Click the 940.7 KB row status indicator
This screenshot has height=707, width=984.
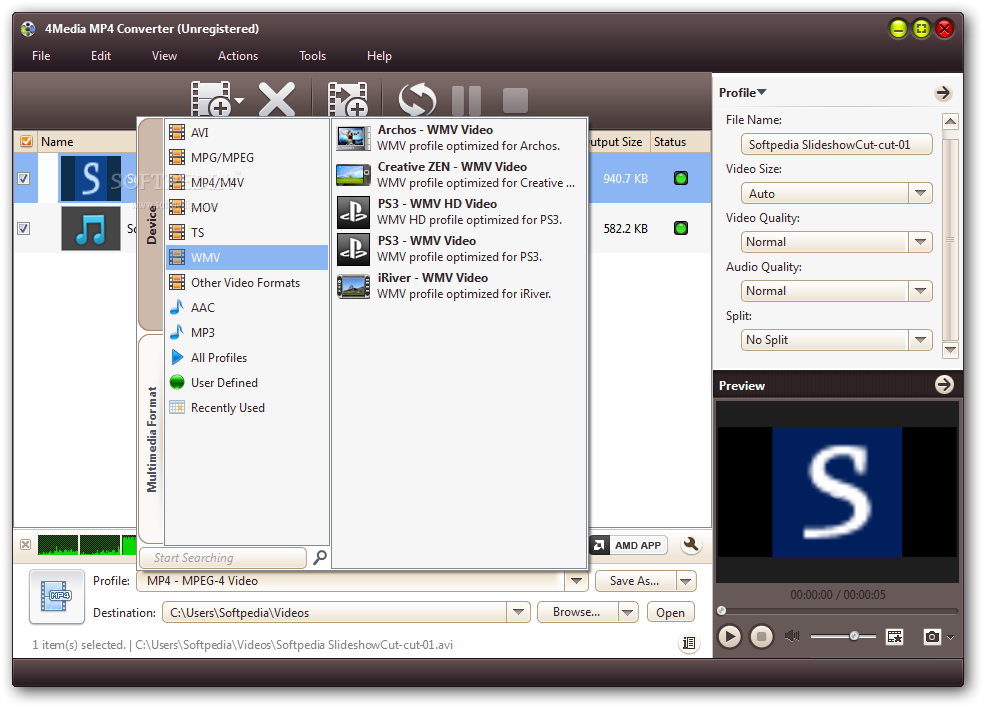click(x=681, y=178)
